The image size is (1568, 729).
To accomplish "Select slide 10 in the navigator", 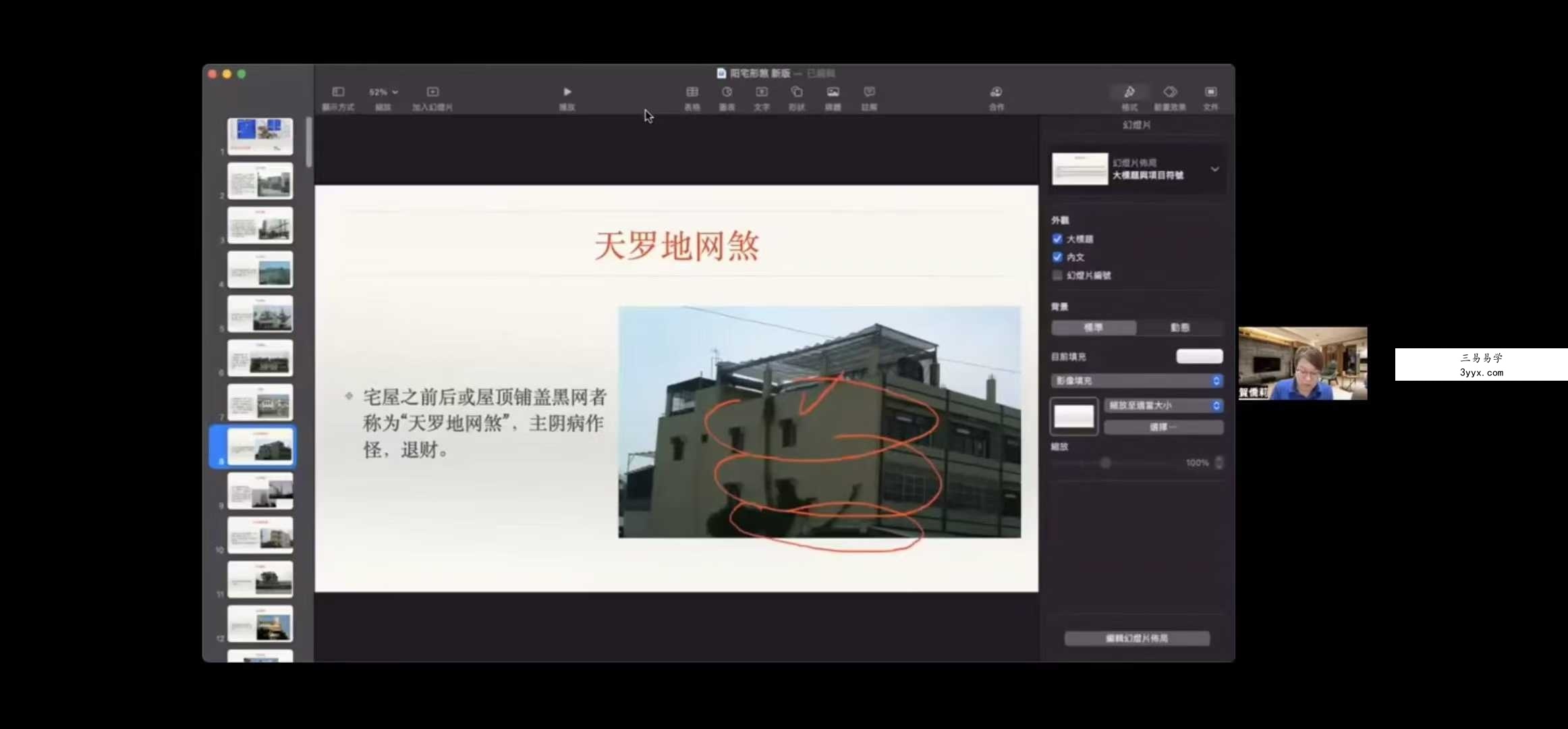I will coord(260,535).
